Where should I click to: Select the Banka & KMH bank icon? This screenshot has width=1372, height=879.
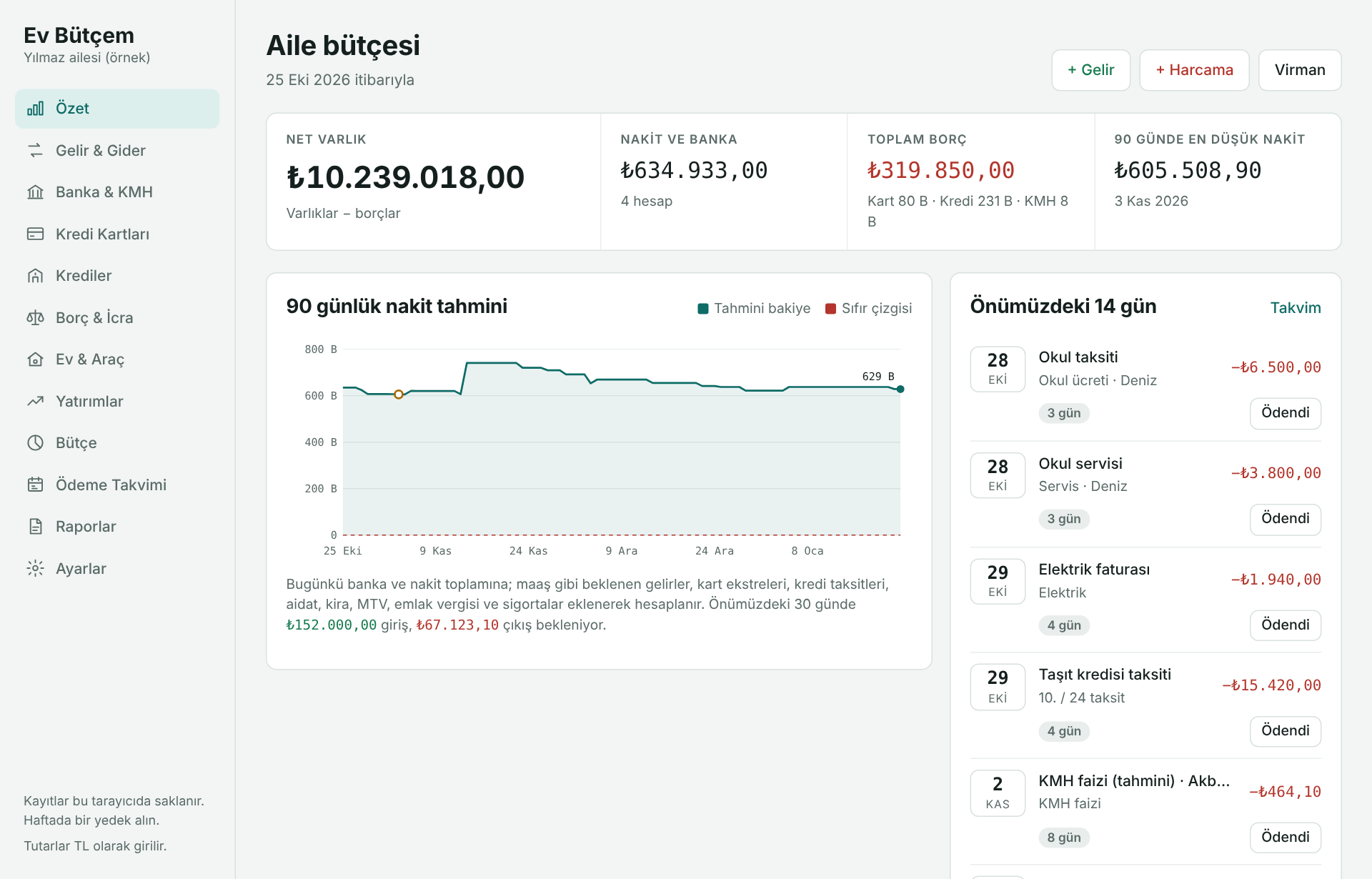point(35,192)
